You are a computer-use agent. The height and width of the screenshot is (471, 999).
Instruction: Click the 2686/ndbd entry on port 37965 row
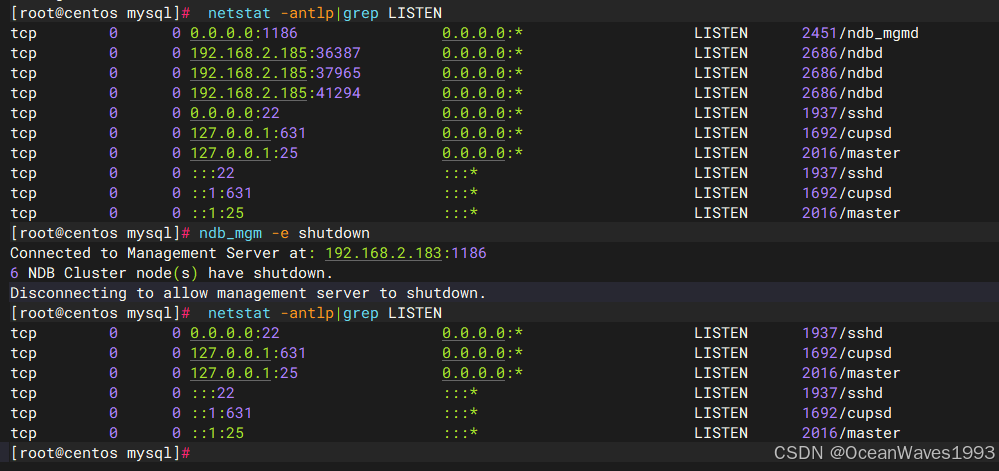(x=842, y=73)
